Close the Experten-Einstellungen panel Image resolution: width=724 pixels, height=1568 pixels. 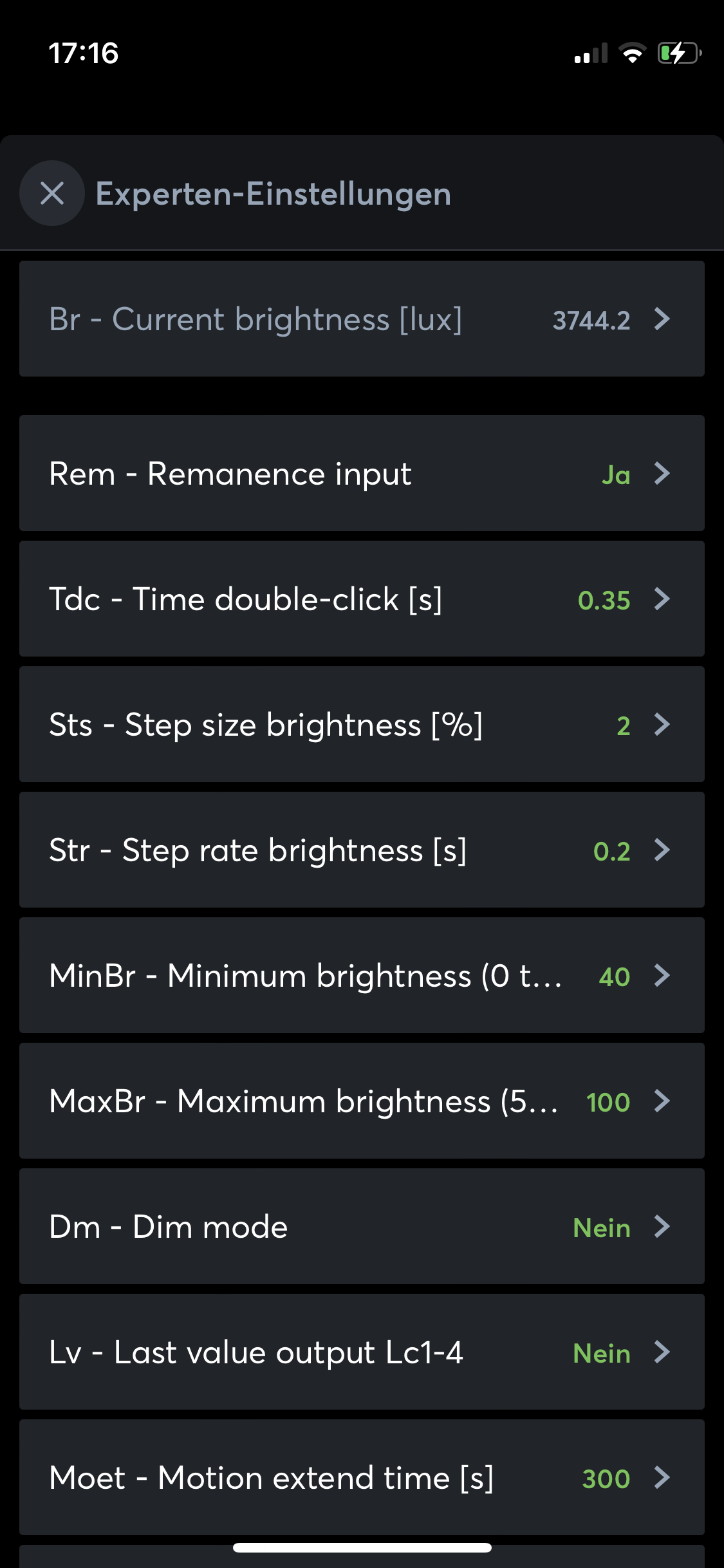click(52, 193)
